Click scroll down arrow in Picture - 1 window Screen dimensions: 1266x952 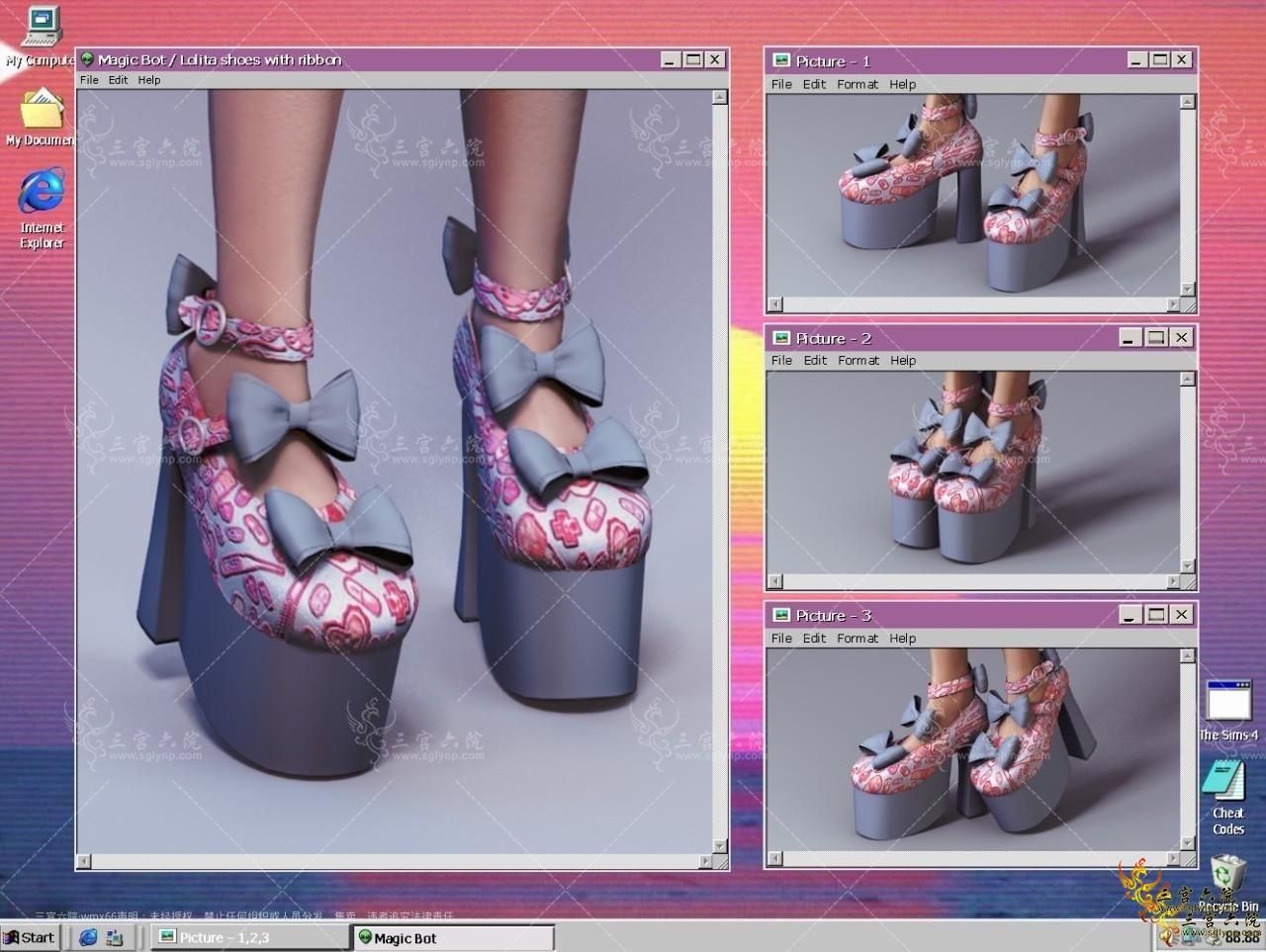(1188, 290)
